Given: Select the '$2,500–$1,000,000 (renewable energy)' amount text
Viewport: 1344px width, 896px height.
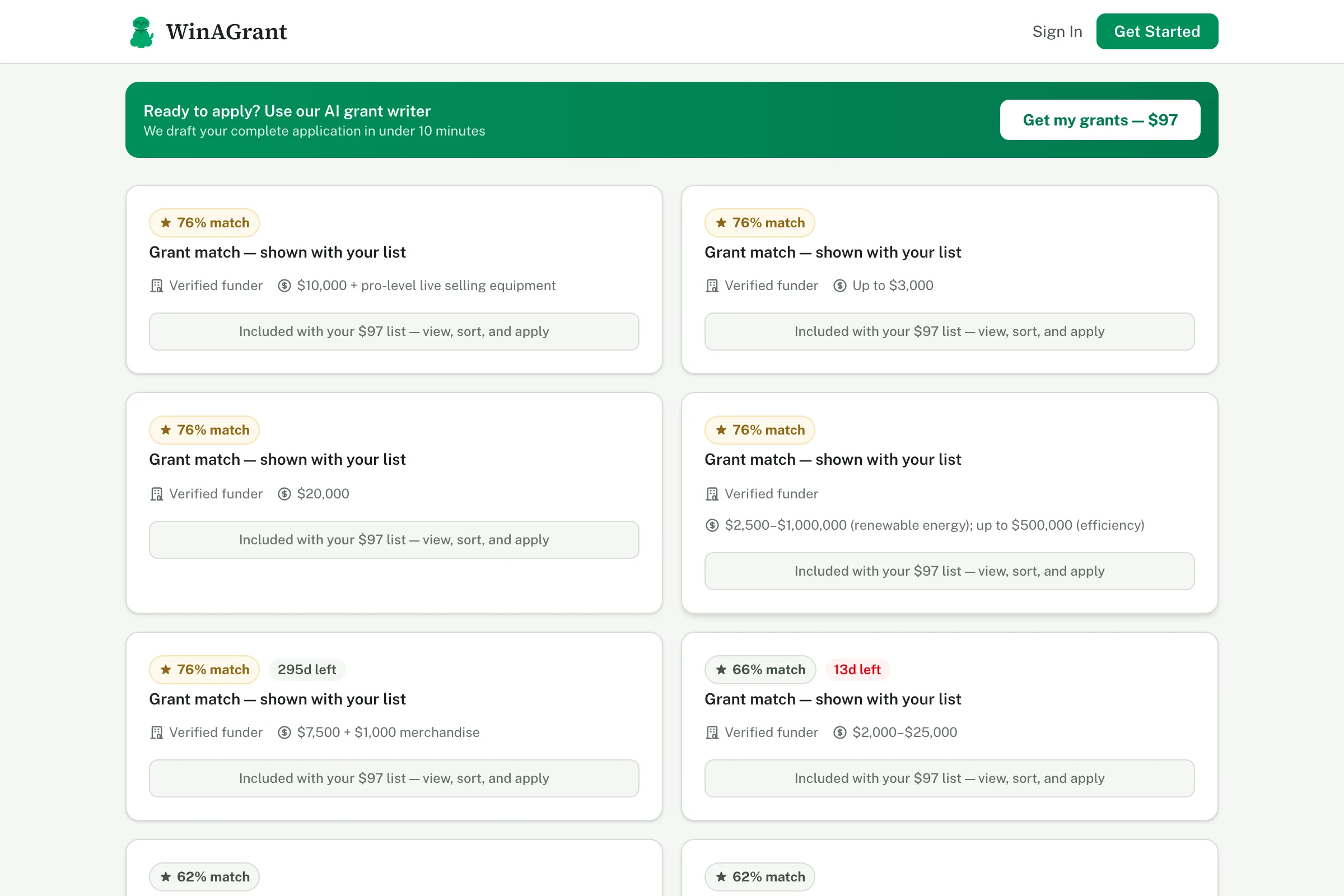Looking at the screenshot, I should [x=935, y=525].
